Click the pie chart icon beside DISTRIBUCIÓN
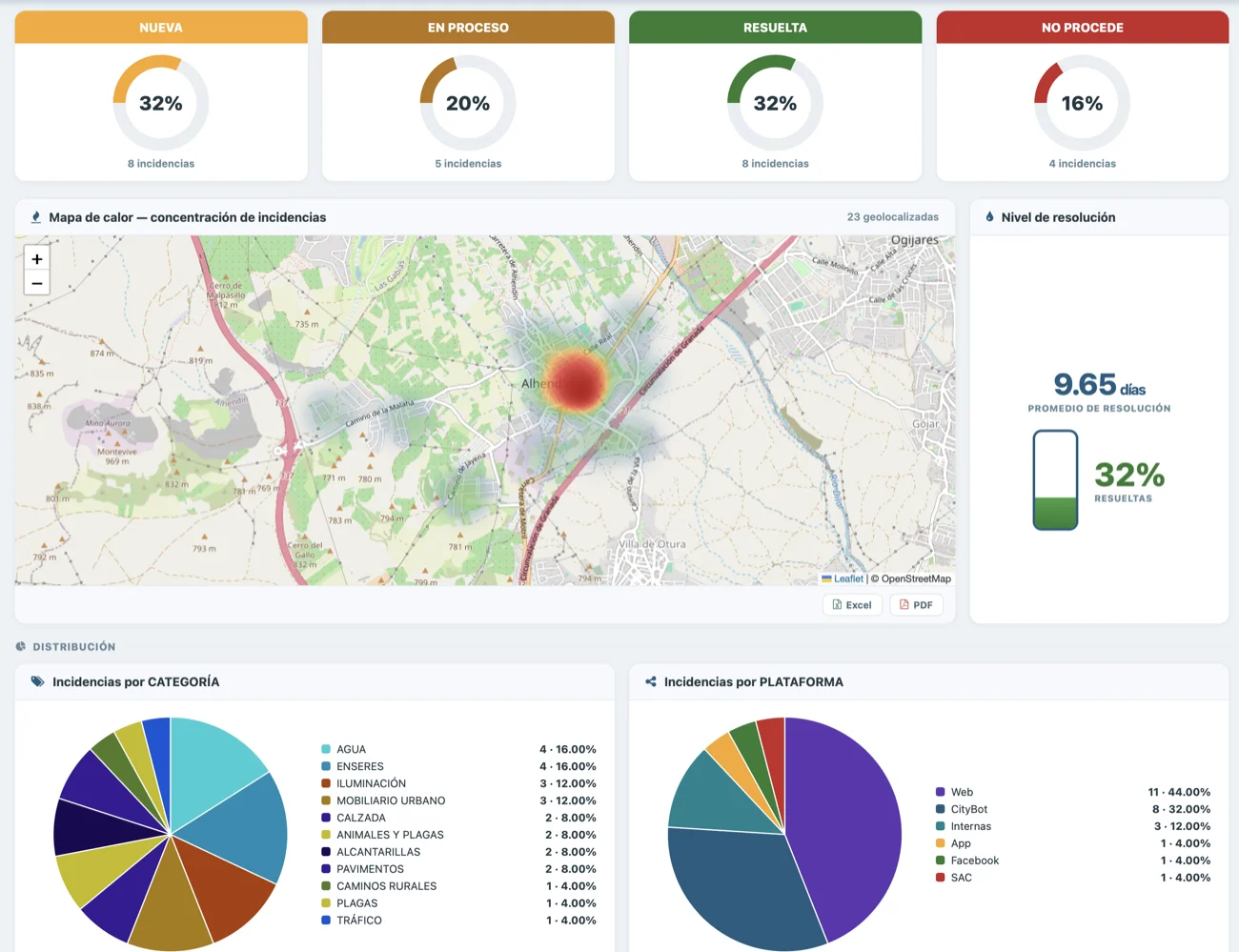Viewport: 1239px width, 952px height. click(21, 646)
